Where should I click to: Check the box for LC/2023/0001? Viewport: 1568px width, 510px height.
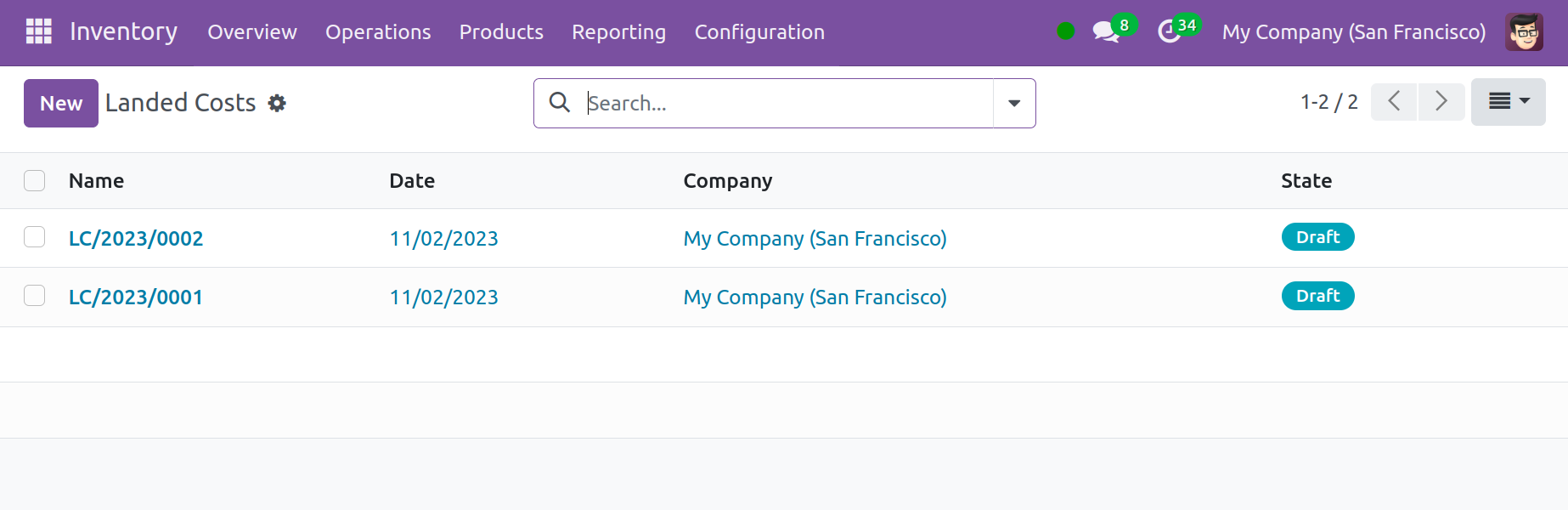click(x=35, y=296)
